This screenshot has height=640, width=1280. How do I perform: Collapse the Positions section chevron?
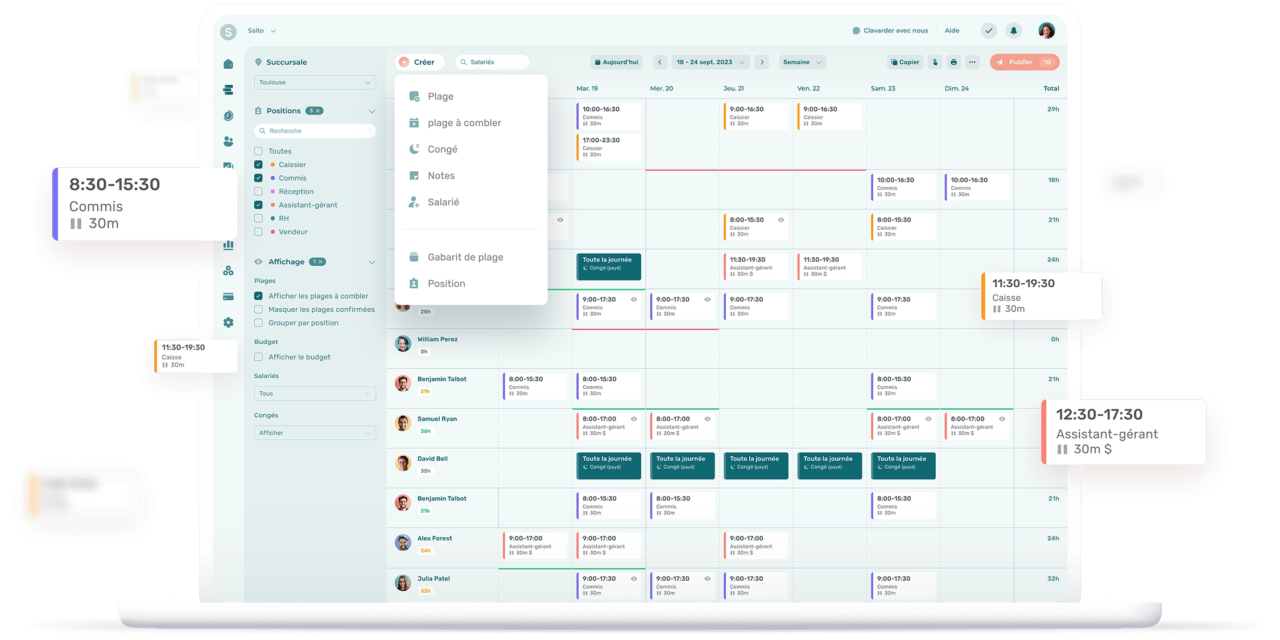click(374, 110)
